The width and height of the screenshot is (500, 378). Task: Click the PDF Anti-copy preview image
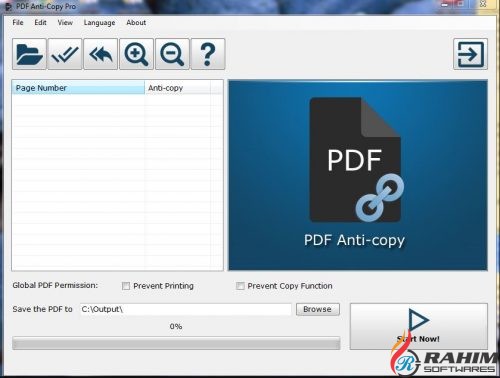[x=358, y=175]
